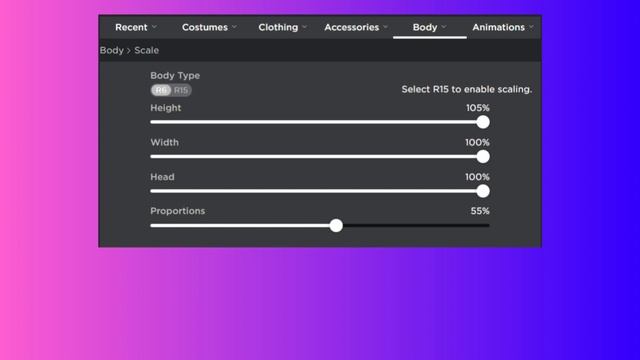The height and width of the screenshot is (360, 640).
Task: Click the Height label
Action: (x=166, y=108)
